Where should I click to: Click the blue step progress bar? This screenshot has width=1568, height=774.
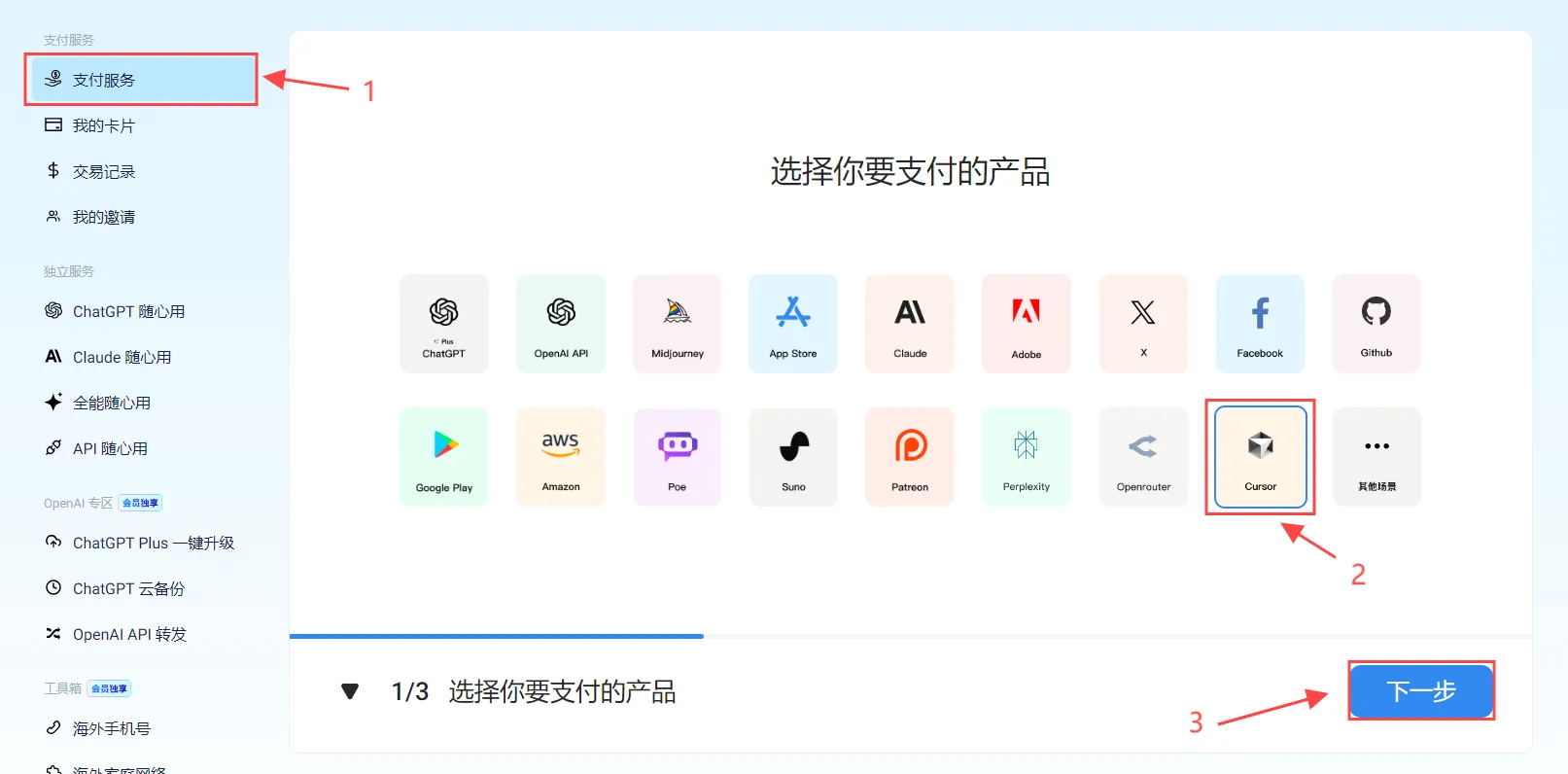[496, 636]
